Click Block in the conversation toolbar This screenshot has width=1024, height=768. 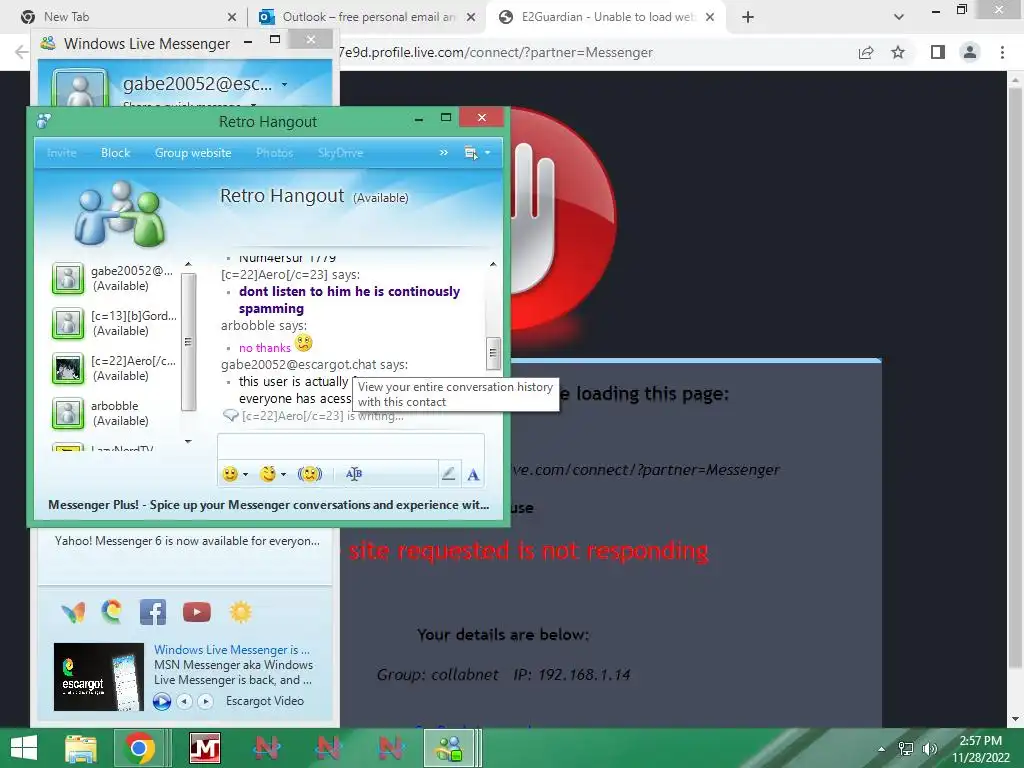(116, 153)
